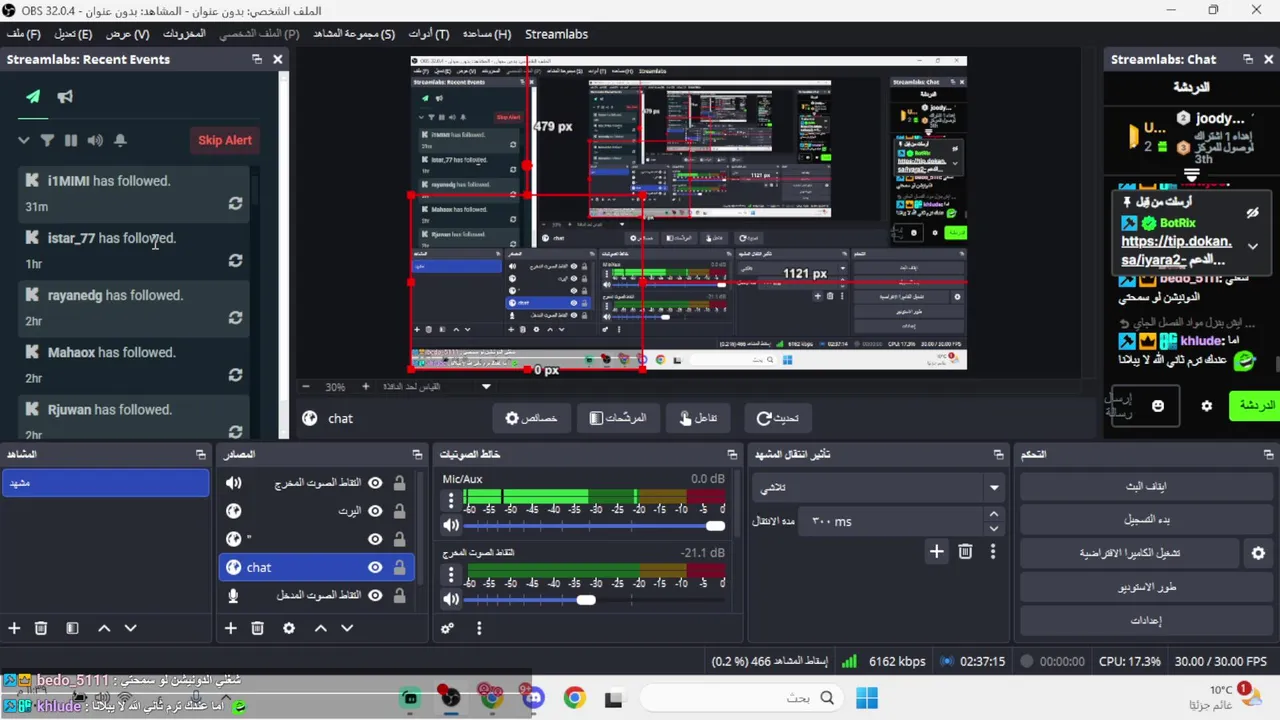The height and width of the screenshot is (720, 1280).
Task: Open the chat settings gear in Streamlabs Chat
Action: [x=1207, y=406]
